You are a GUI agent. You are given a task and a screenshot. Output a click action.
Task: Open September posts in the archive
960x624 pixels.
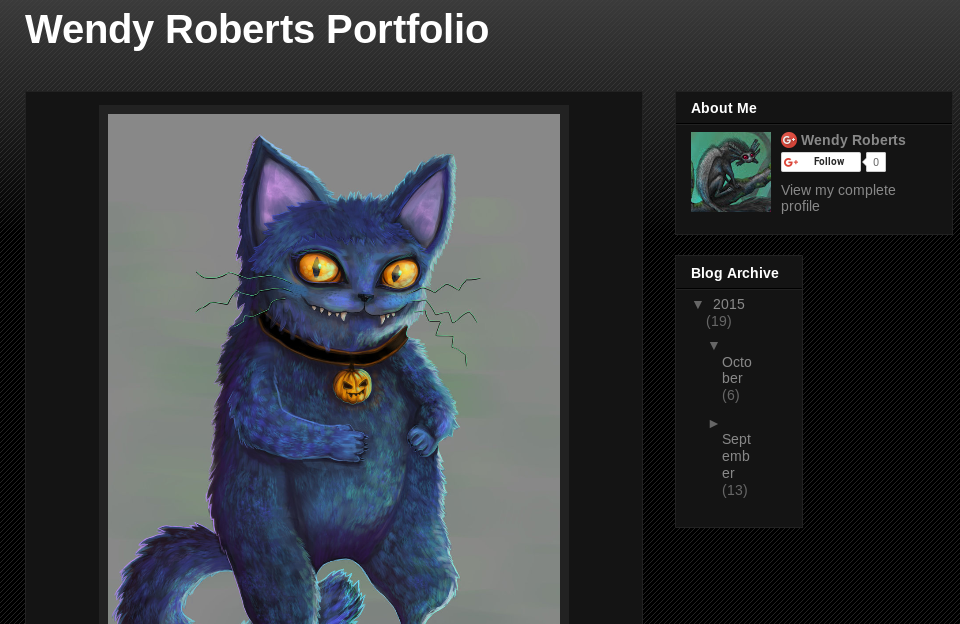pyautogui.click(x=736, y=456)
